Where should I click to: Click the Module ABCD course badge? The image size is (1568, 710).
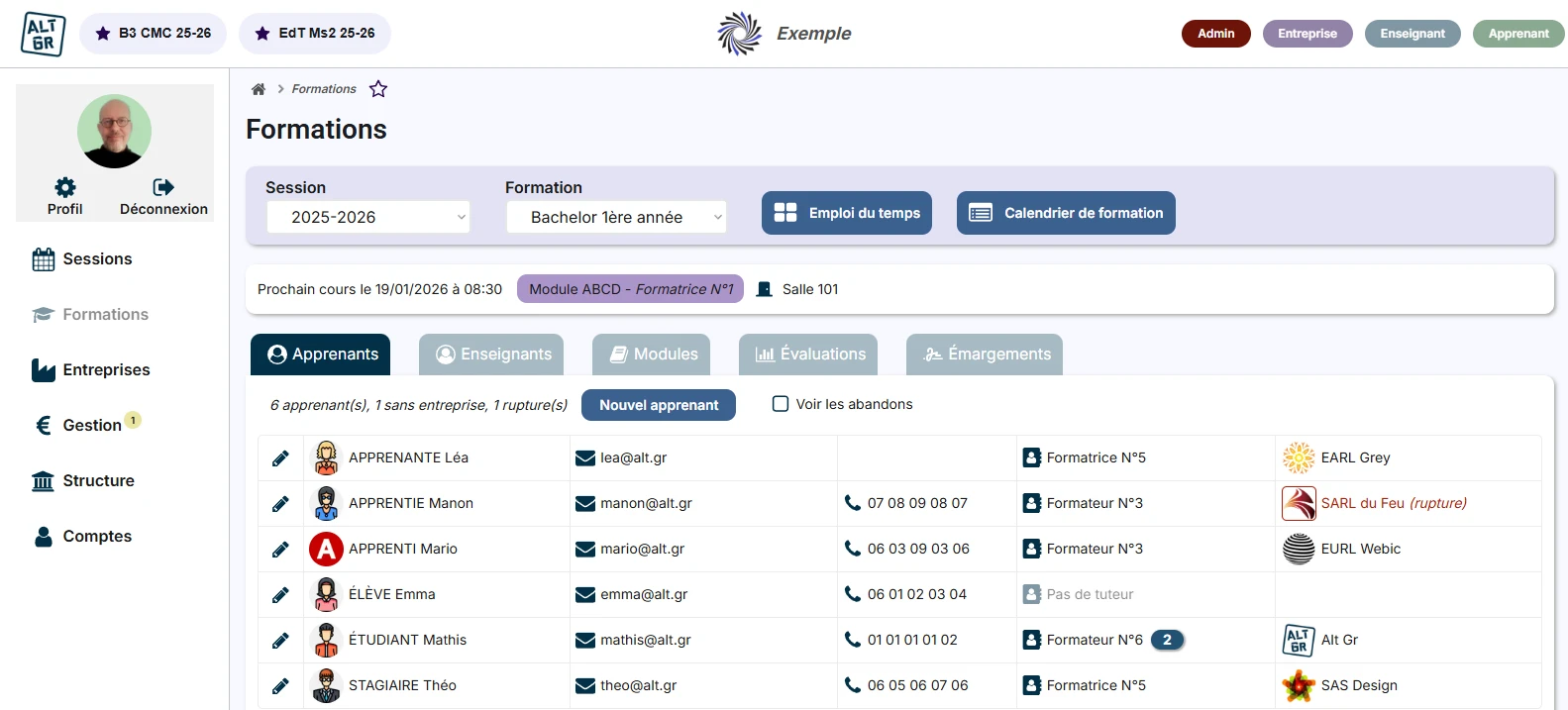pyautogui.click(x=630, y=289)
